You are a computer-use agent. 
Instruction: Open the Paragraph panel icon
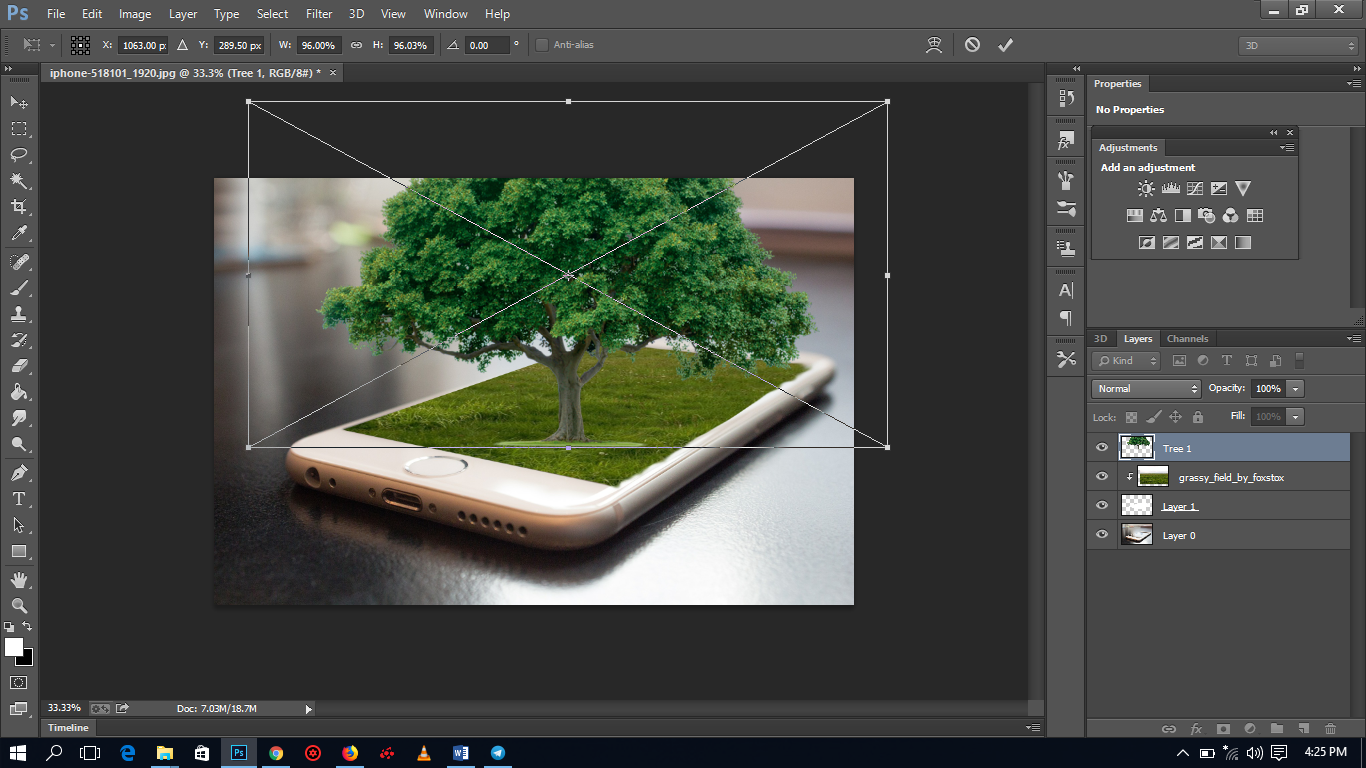1066,318
